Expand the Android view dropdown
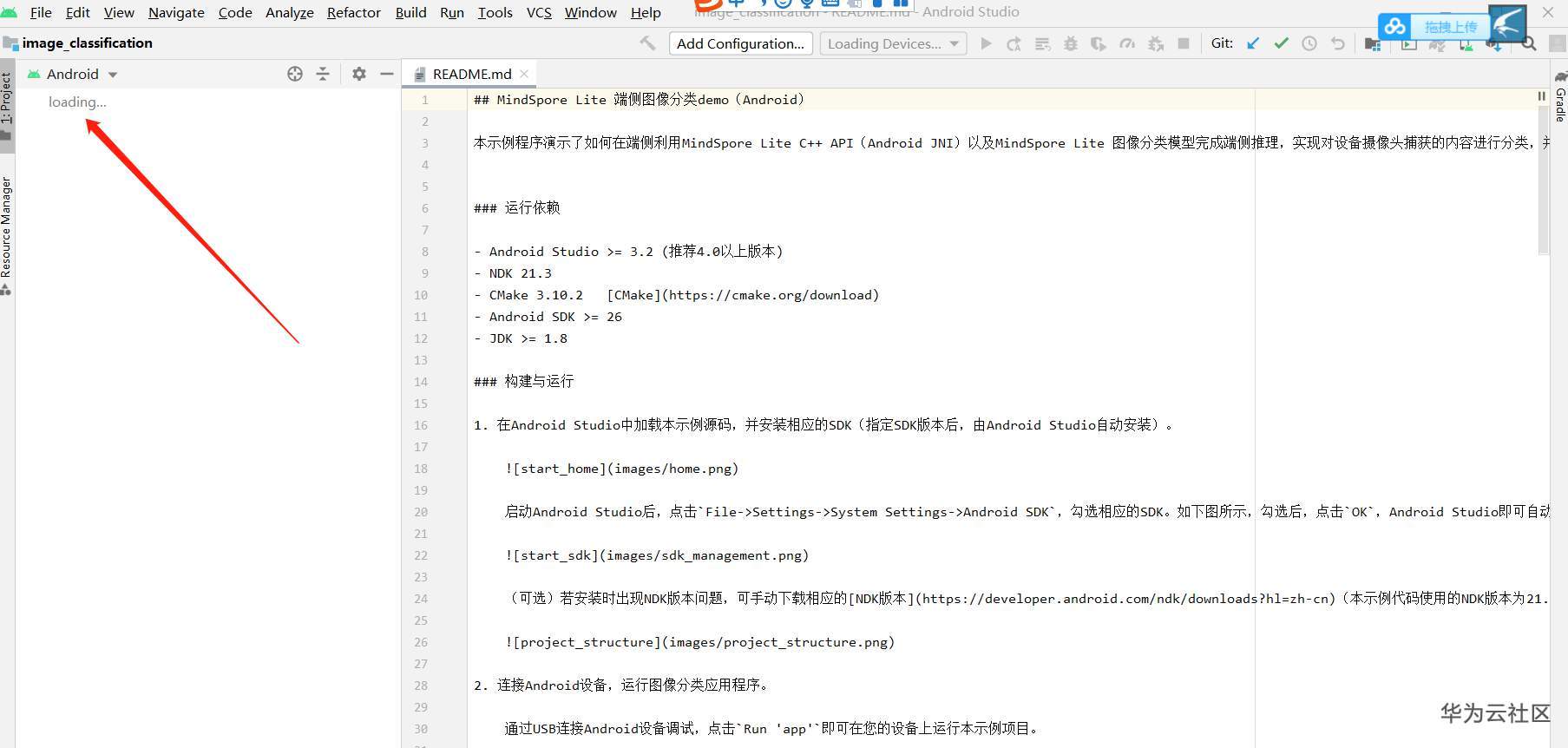 click(x=113, y=75)
